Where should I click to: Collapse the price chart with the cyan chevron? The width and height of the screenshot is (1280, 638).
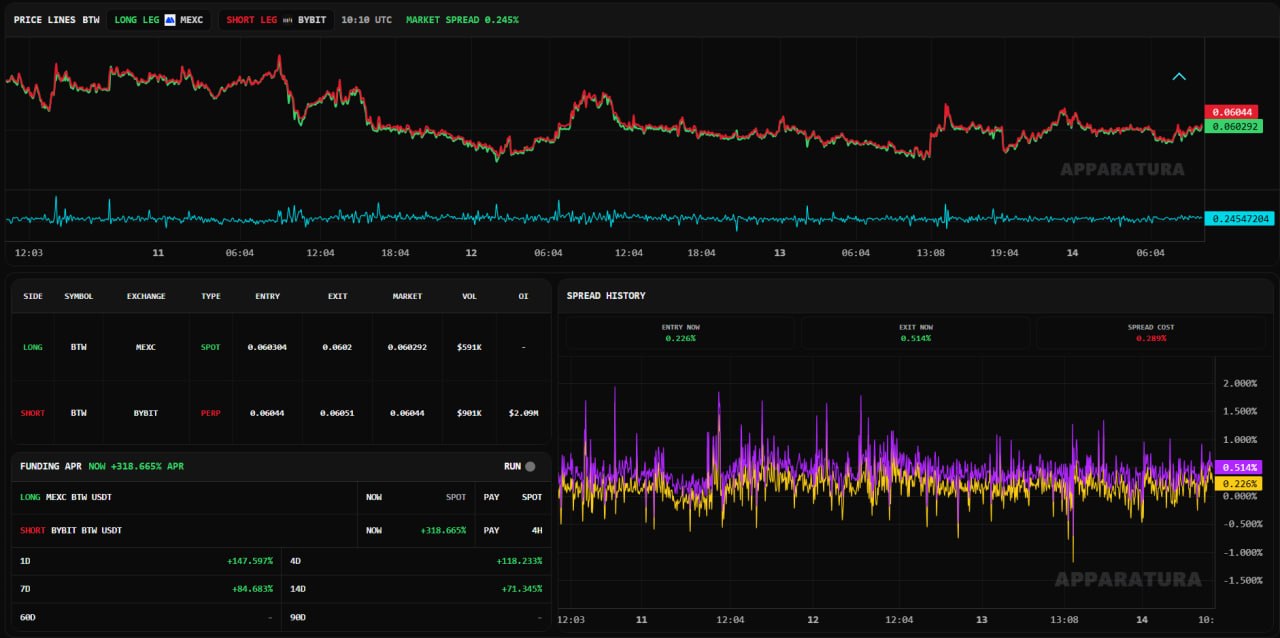(x=1179, y=76)
